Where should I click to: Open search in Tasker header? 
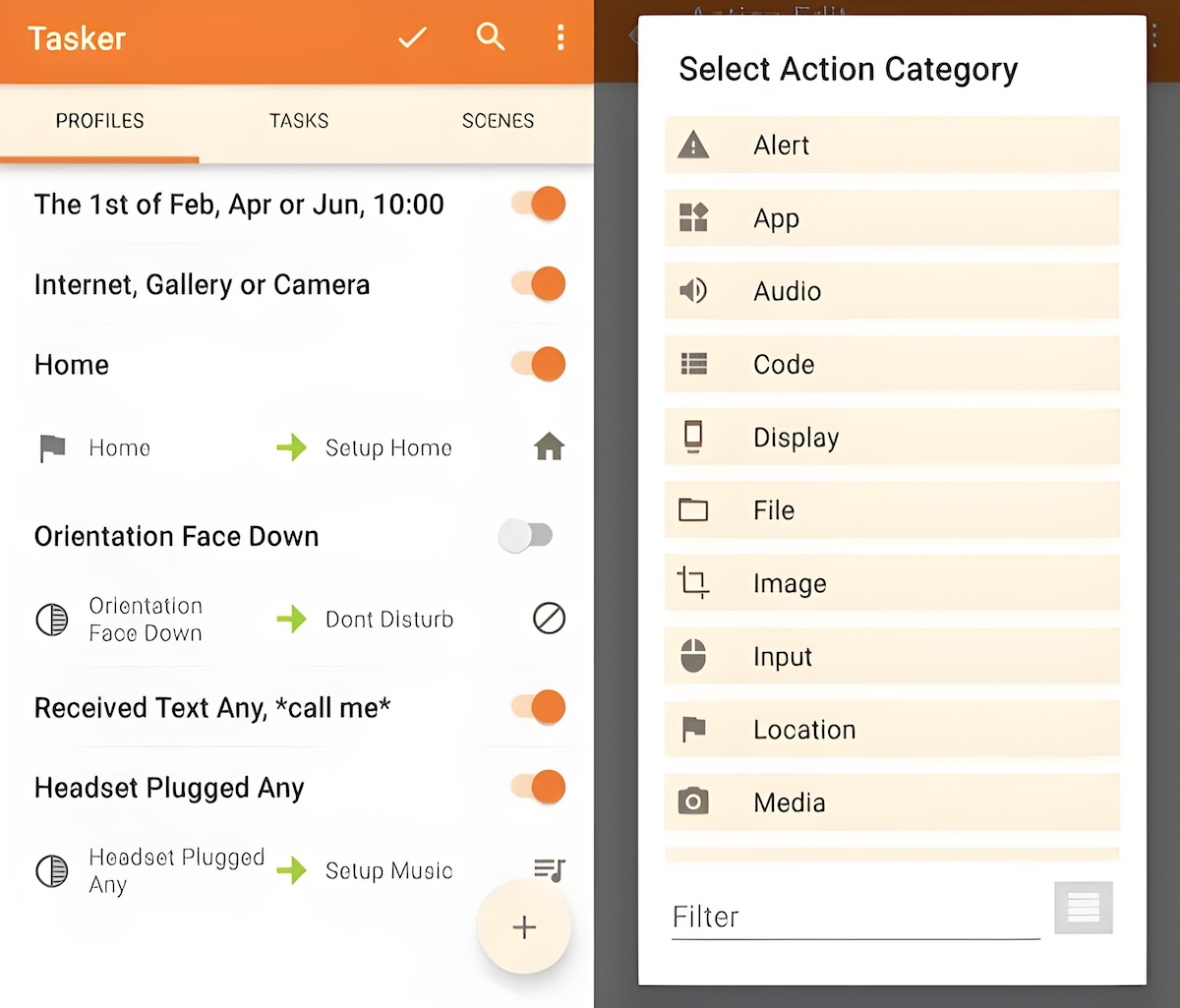tap(490, 37)
